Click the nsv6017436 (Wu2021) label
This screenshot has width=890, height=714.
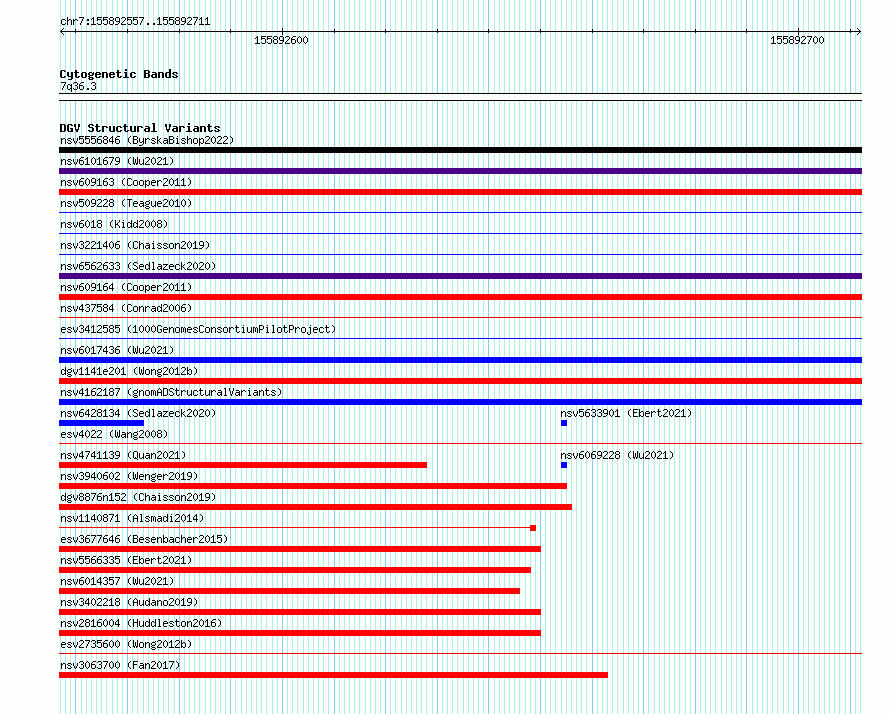(117, 350)
